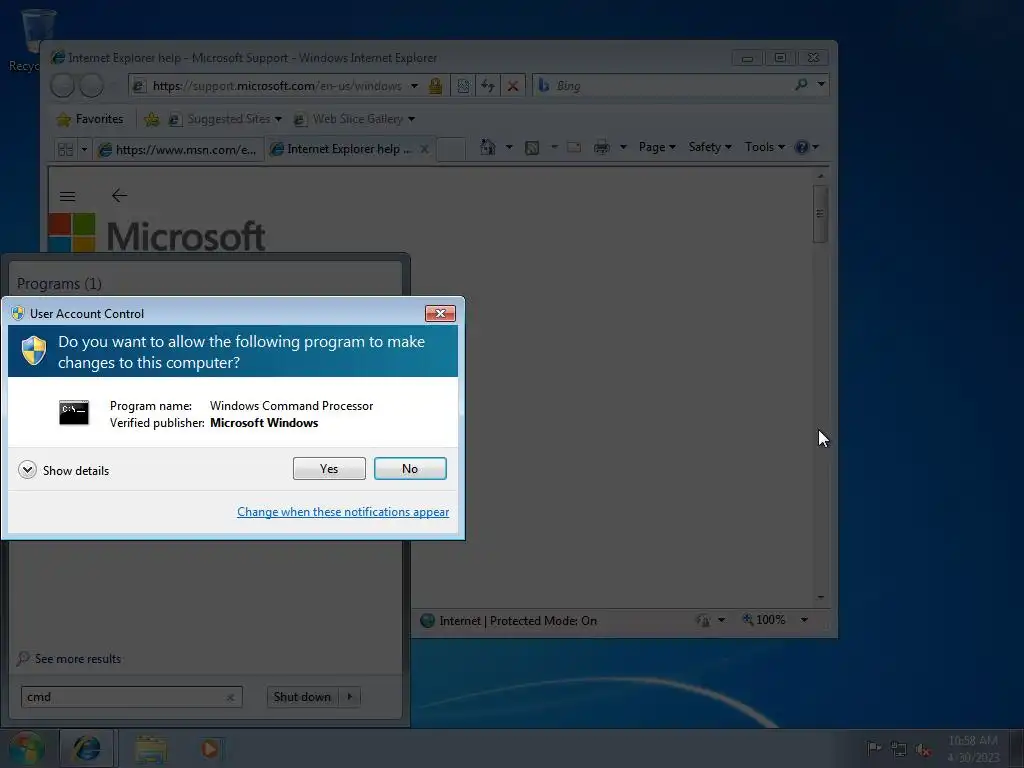
Task: Open the tab list dropdown arrow
Action: point(84,150)
